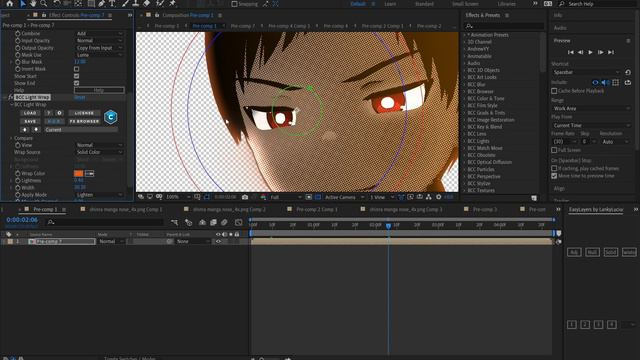Select the Zoom magnifier tool
This screenshot has height=360, width=640.
(x=43, y=4)
